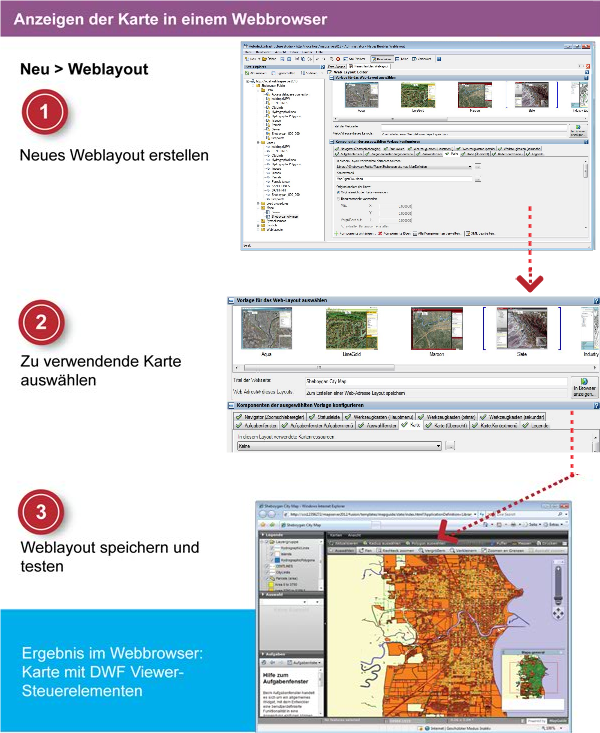Toggle the Layergruppe checkbox in legend
Screen dimensions: 600x733
pos(267,542)
